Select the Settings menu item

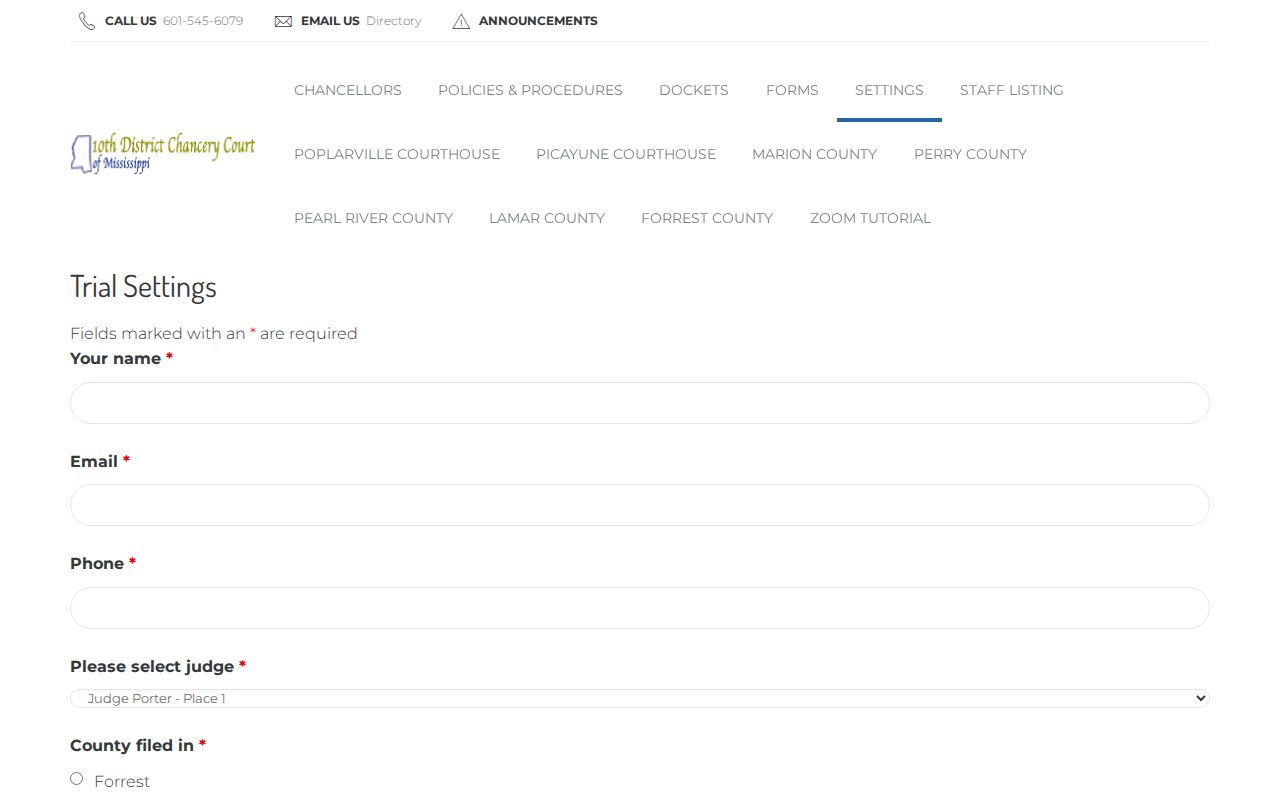pos(889,90)
